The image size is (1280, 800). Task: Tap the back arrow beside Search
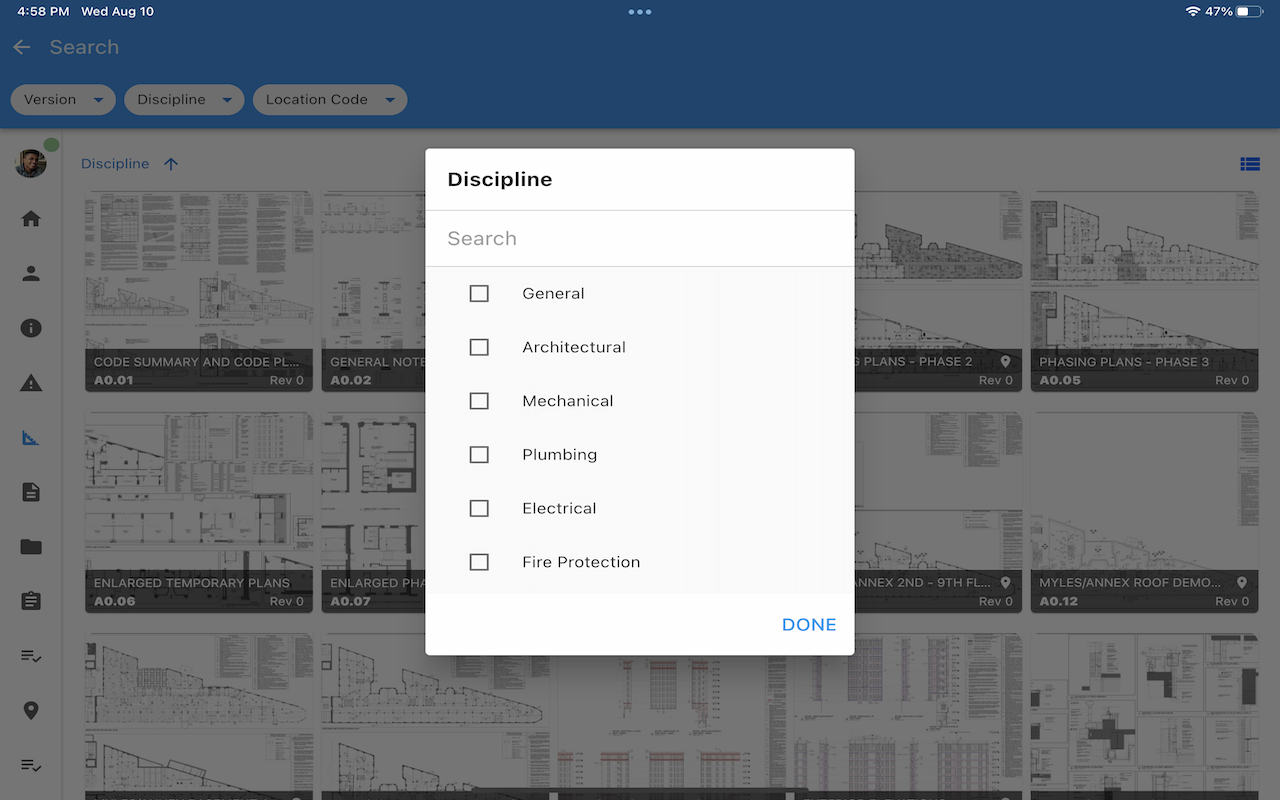pyautogui.click(x=22, y=47)
